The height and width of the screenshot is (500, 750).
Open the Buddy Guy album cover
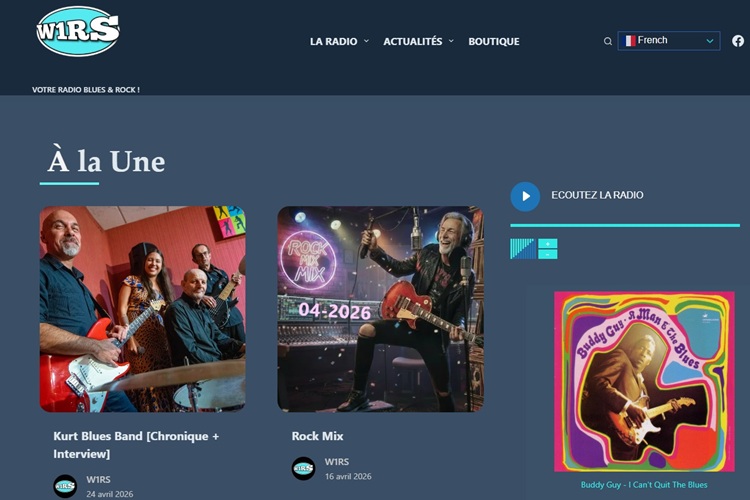pyautogui.click(x=644, y=382)
